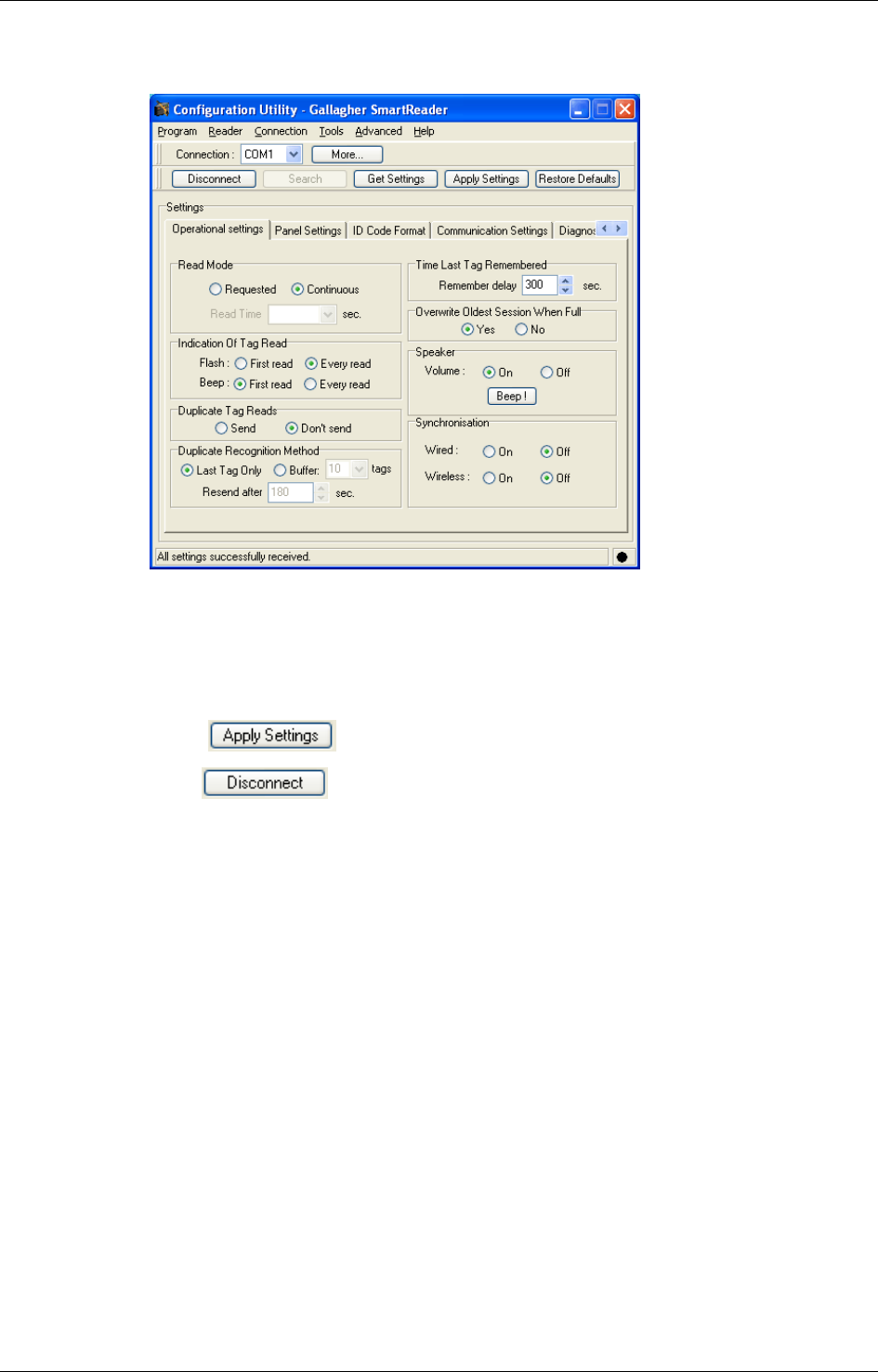Open the Program menu
Viewport: 878px width, 1372px height.
177,132
